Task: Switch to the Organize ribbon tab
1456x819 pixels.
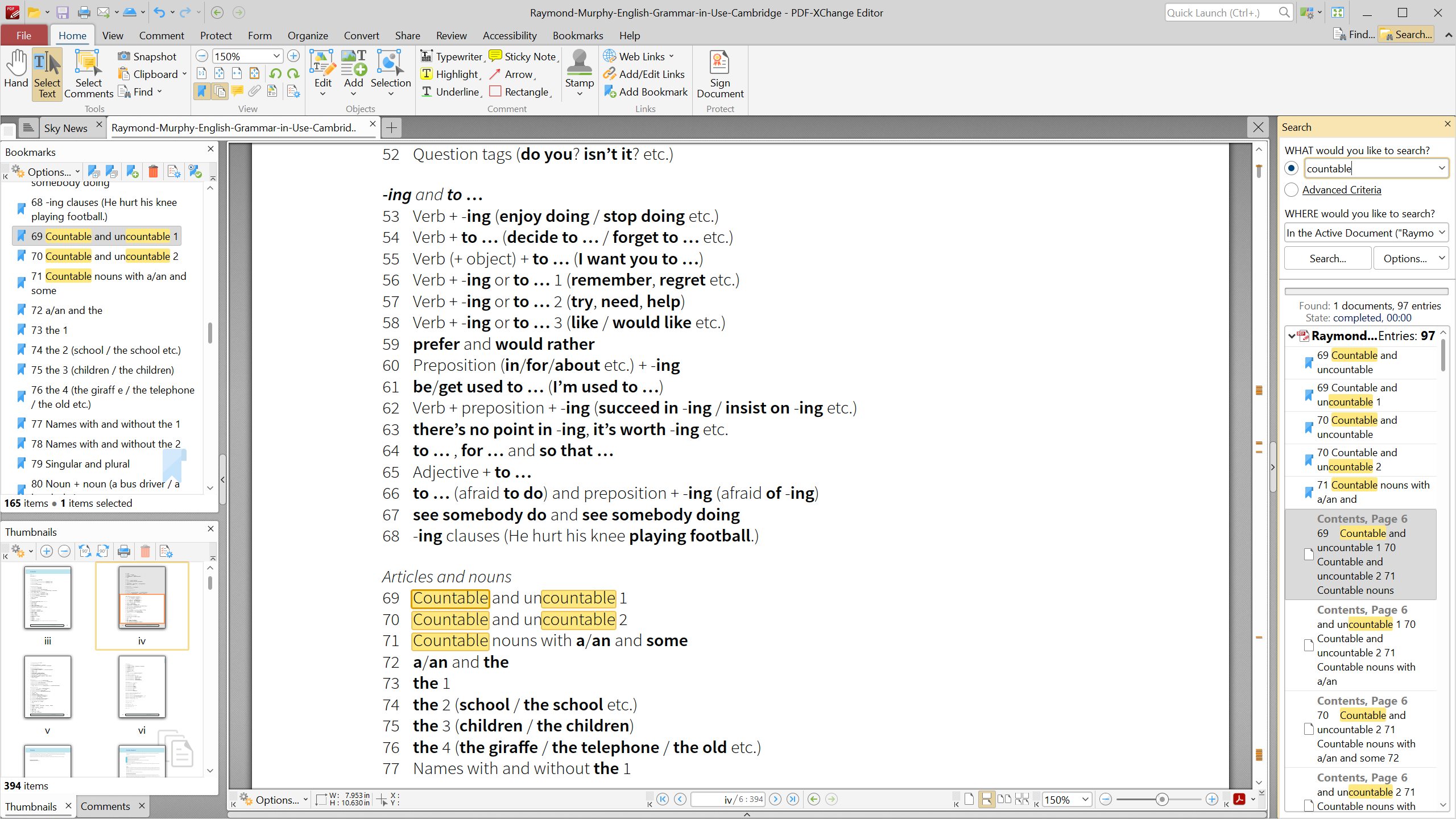Action: 307,35
